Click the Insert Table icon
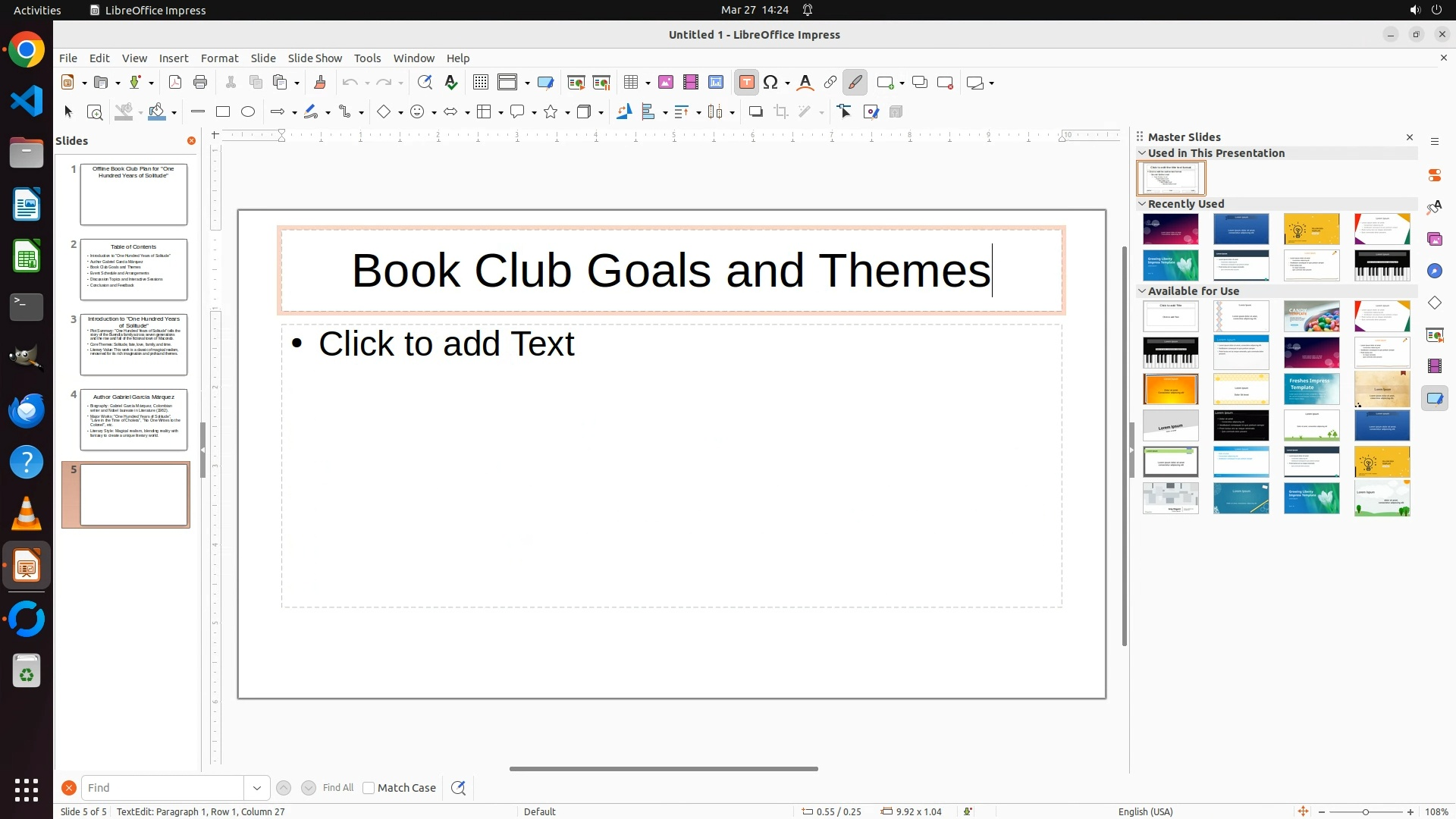Screen dimensions: 1456x819 pyautogui.click(x=631, y=83)
